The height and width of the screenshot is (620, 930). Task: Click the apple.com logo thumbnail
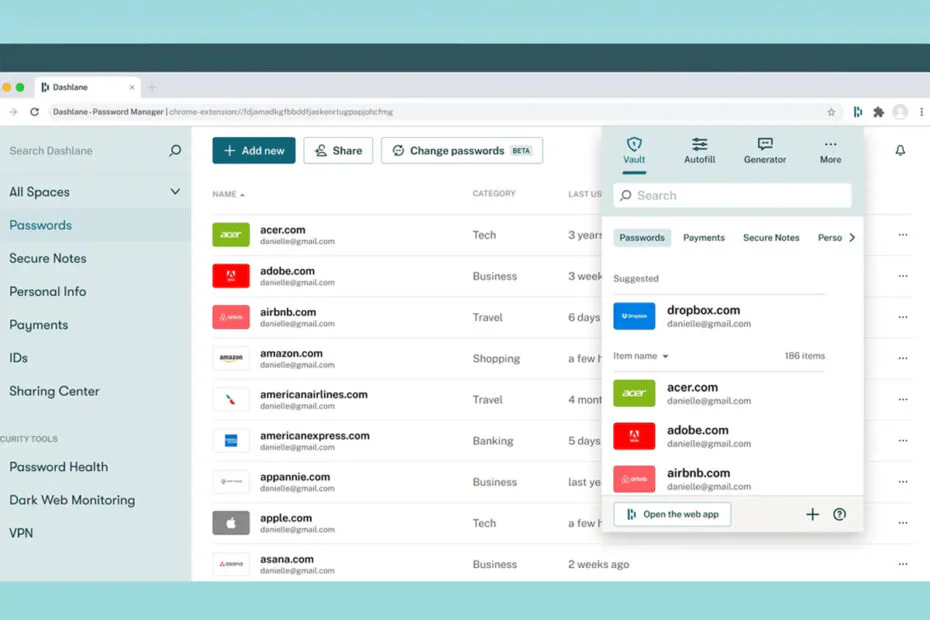click(231, 523)
